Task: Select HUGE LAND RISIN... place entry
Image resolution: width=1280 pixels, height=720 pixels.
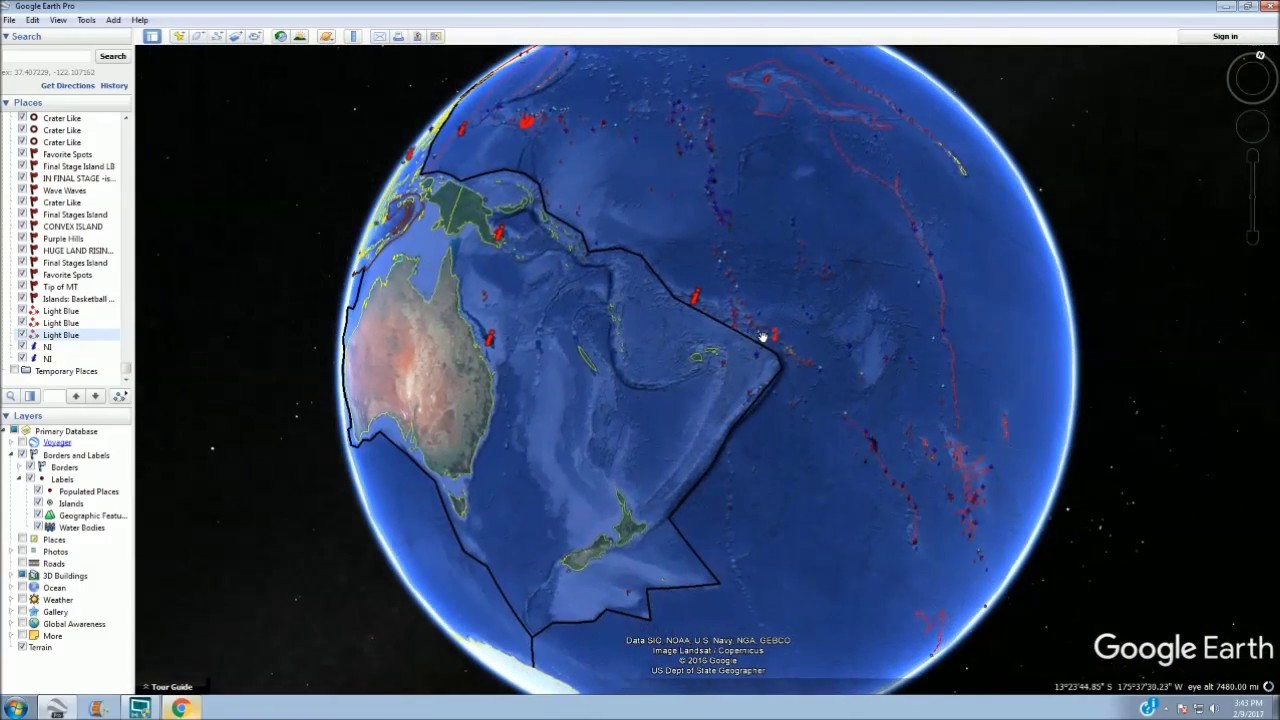Action: click(77, 250)
